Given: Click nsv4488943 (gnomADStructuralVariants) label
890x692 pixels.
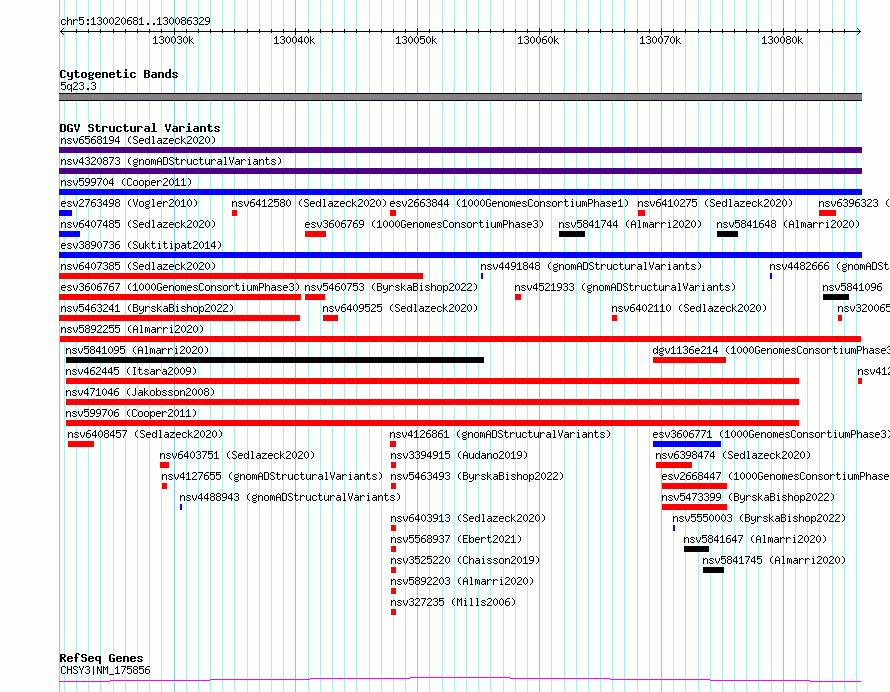Looking at the screenshot, I should (x=290, y=497).
